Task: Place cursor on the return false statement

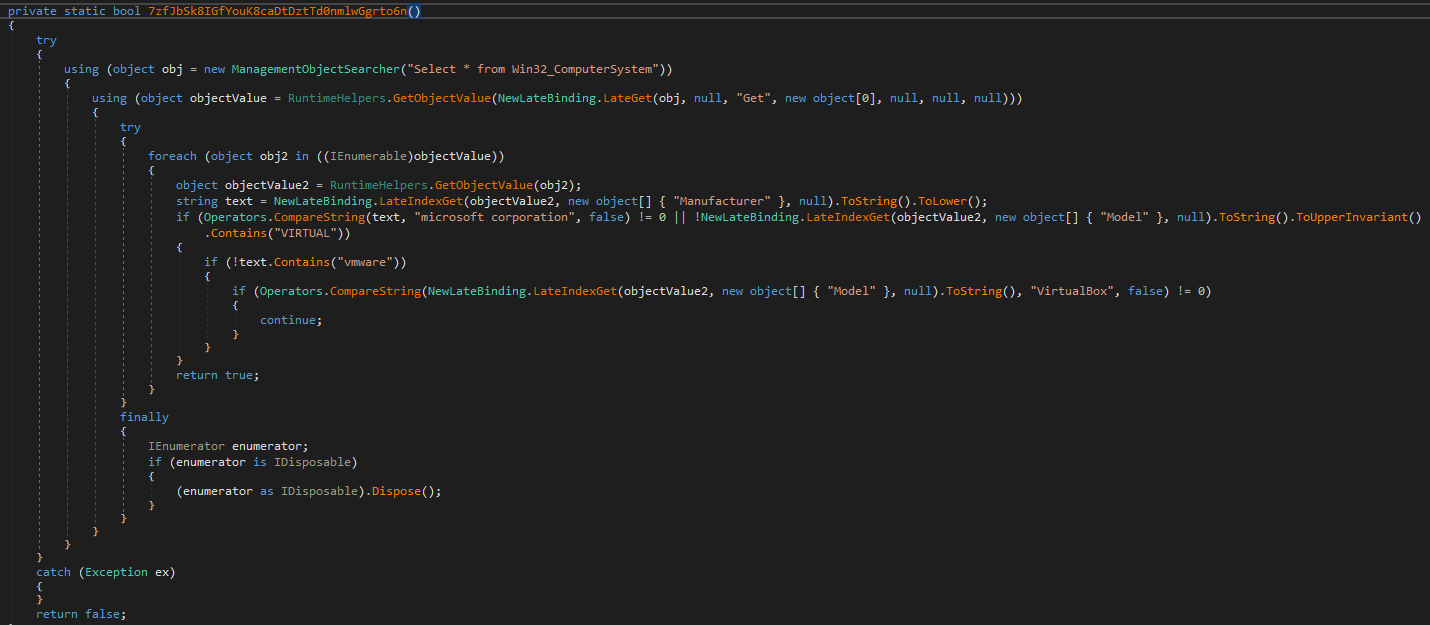Action: pos(81,614)
